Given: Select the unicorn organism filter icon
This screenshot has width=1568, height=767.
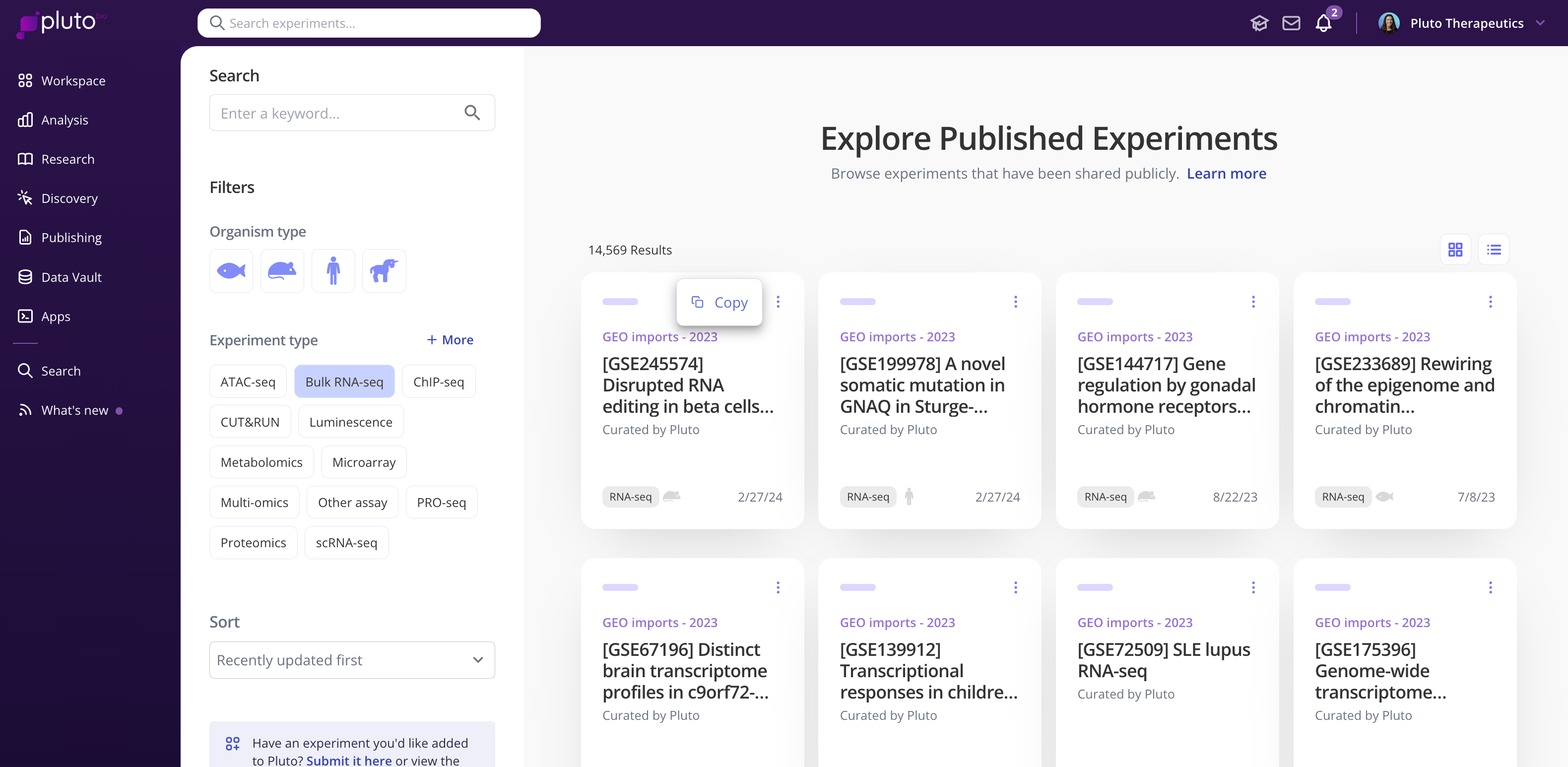Looking at the screenshot, I should pos(384,270).
